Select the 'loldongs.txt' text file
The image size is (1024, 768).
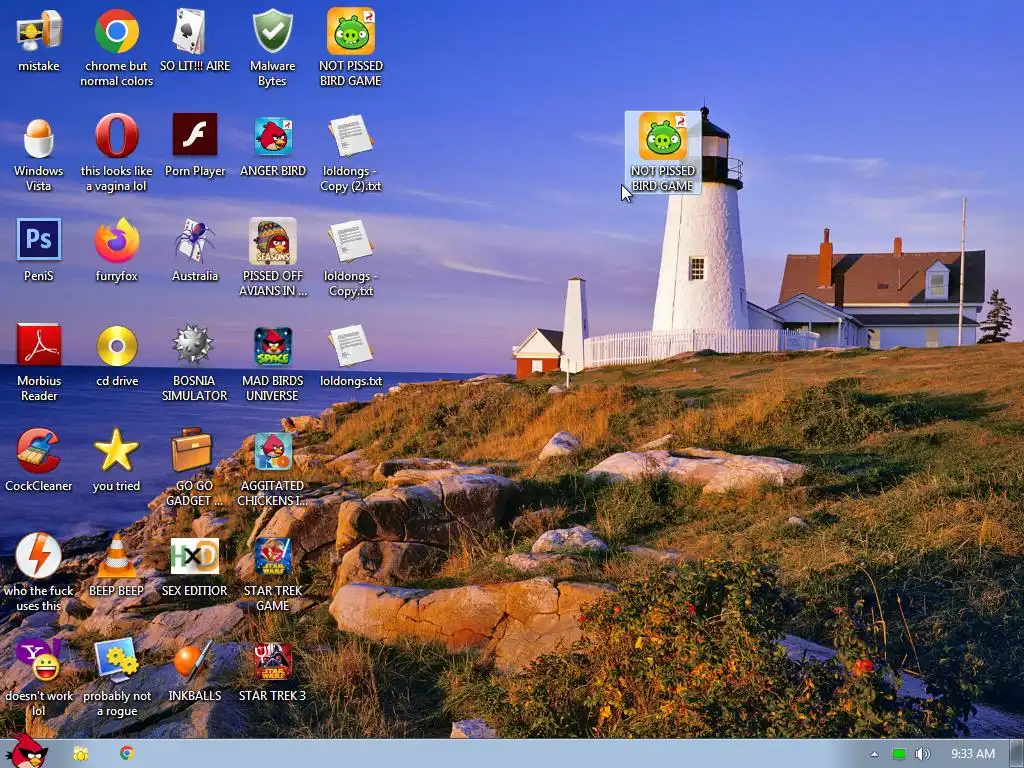(351, 345)
